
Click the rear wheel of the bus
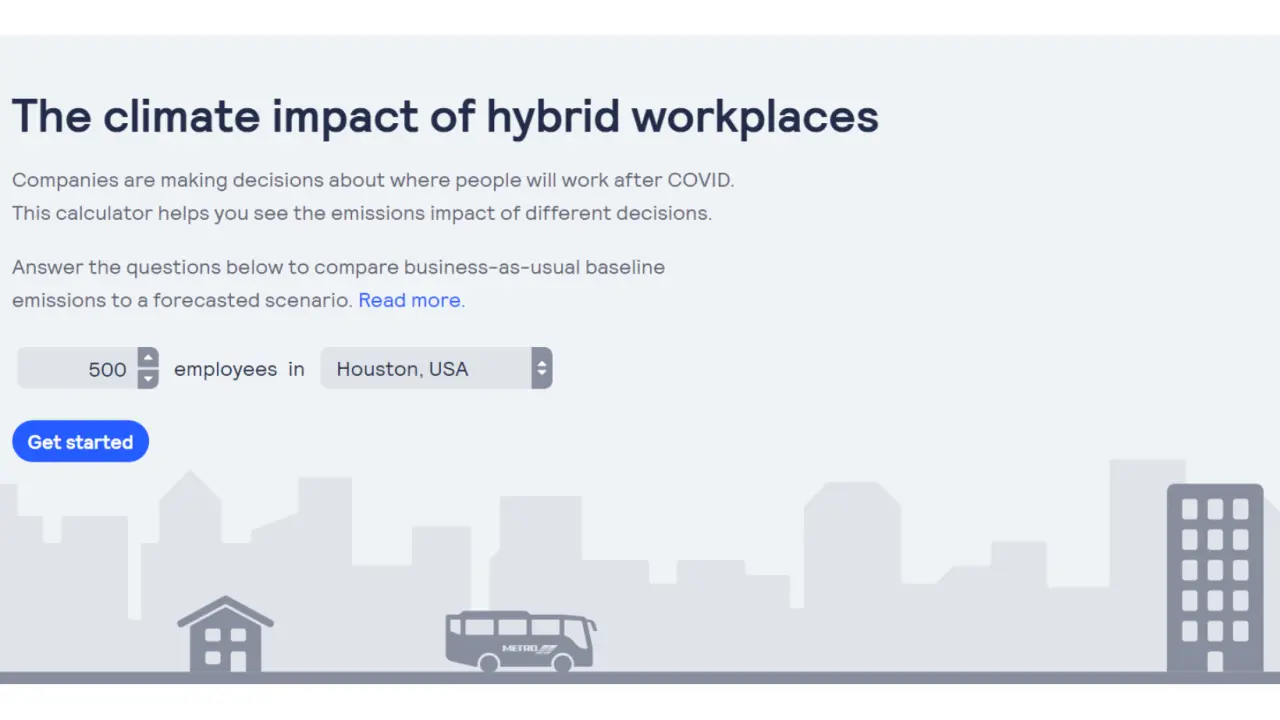pyautogui.click(x=488, y=662)
